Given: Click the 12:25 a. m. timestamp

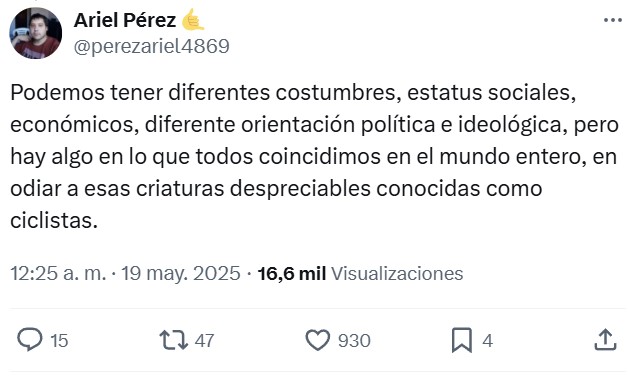Looking at the screenshot, I should (x=58, y=274).
